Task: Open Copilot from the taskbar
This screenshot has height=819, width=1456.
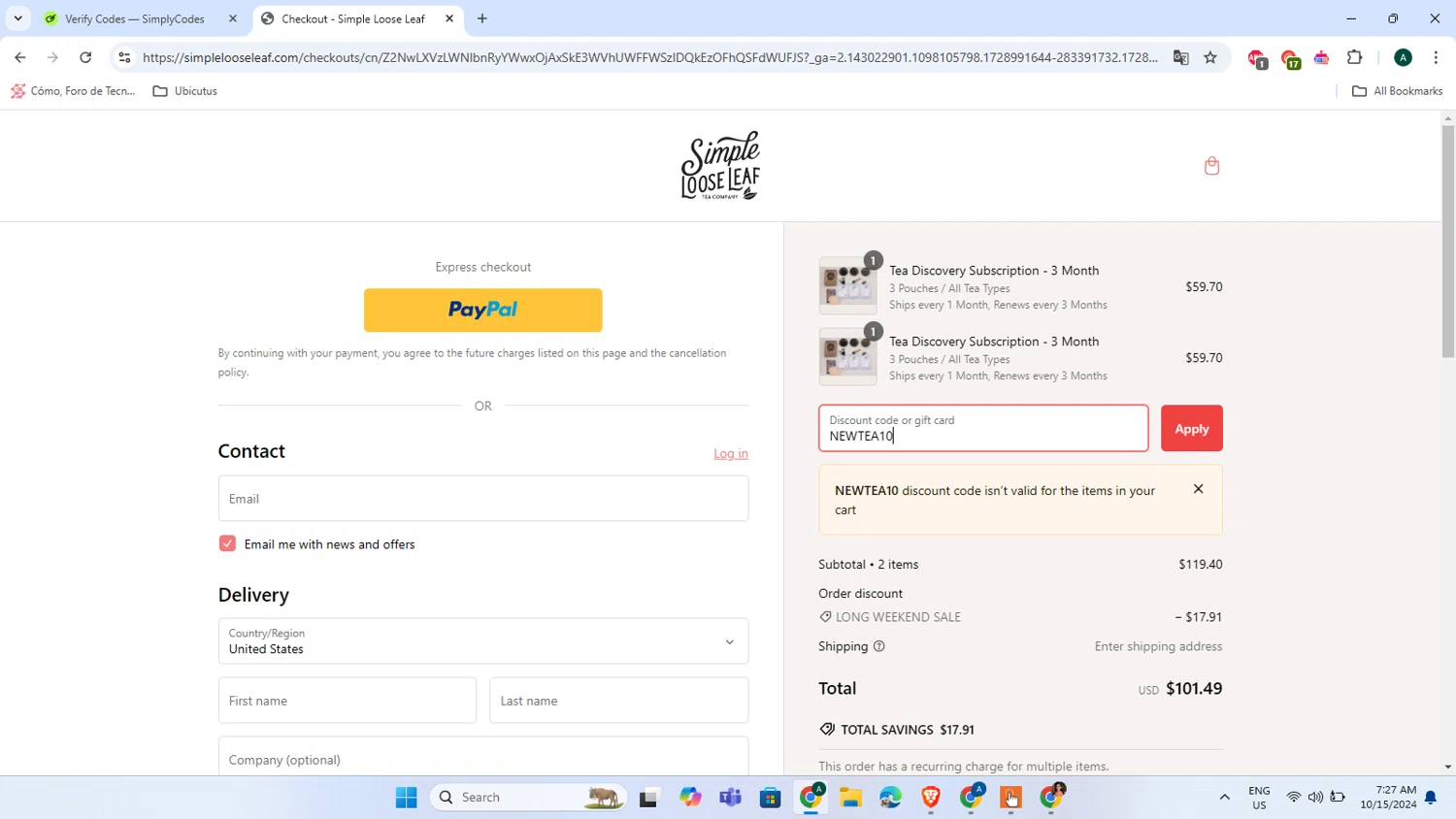Action: click(x=690, y=797)
